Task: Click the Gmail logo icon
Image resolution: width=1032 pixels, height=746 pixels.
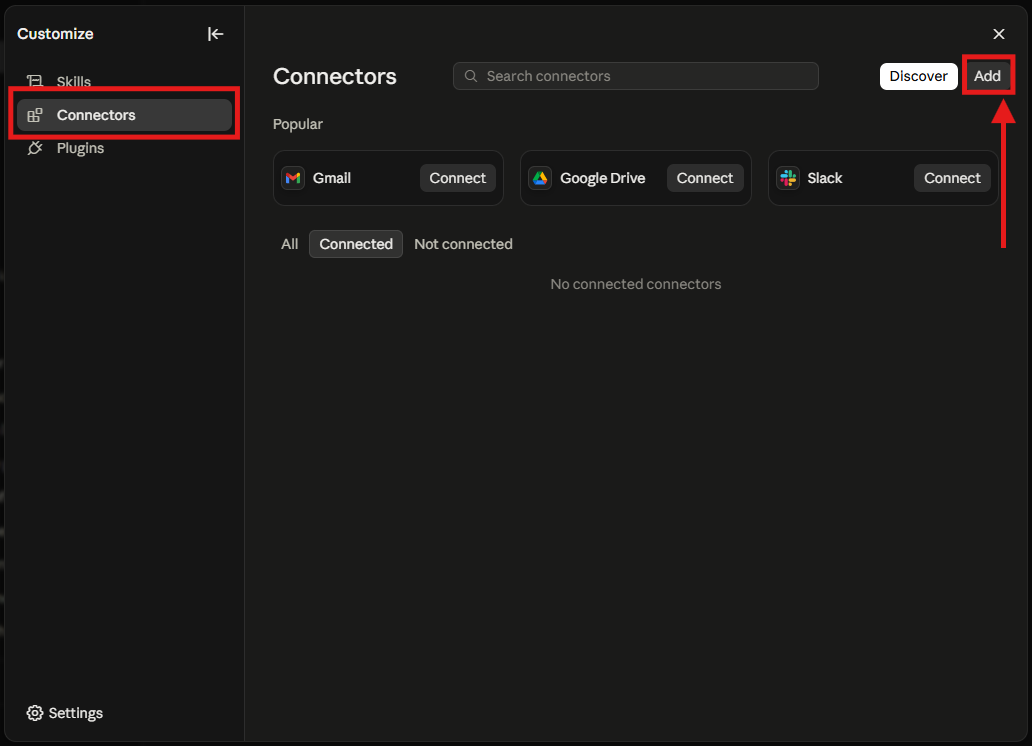Action: click(293, 178)
